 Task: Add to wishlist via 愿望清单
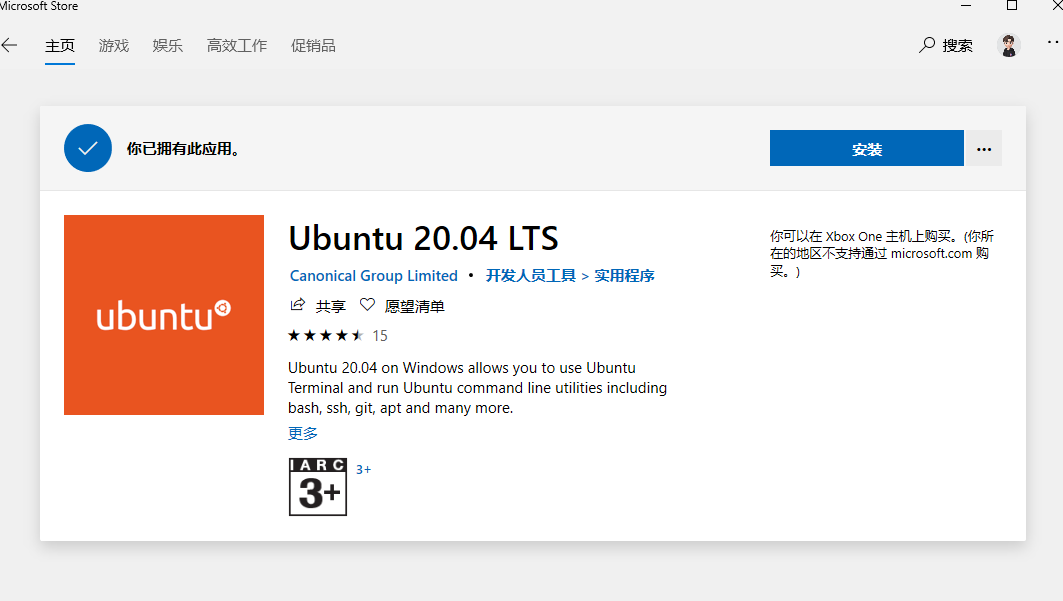tap(414, 306)
